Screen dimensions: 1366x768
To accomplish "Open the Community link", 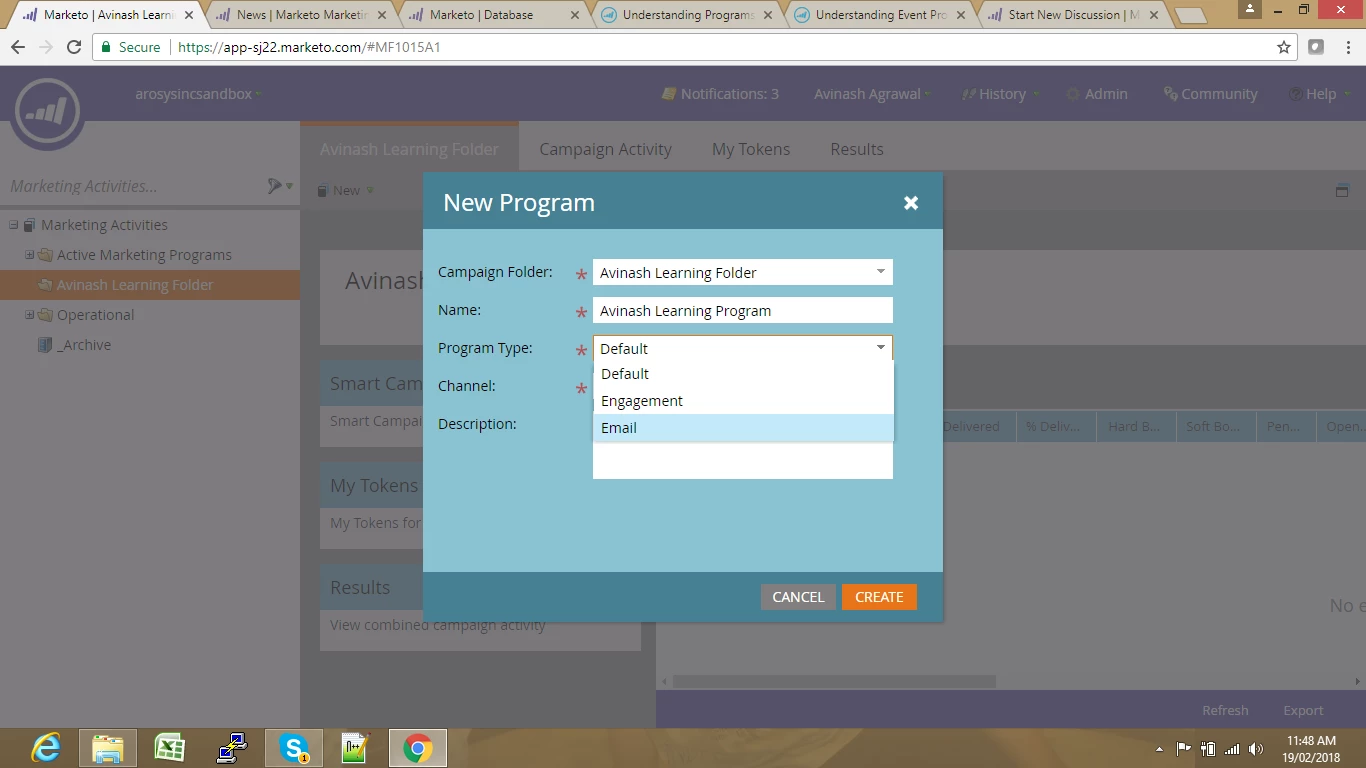I will (x=1210, y=94).
